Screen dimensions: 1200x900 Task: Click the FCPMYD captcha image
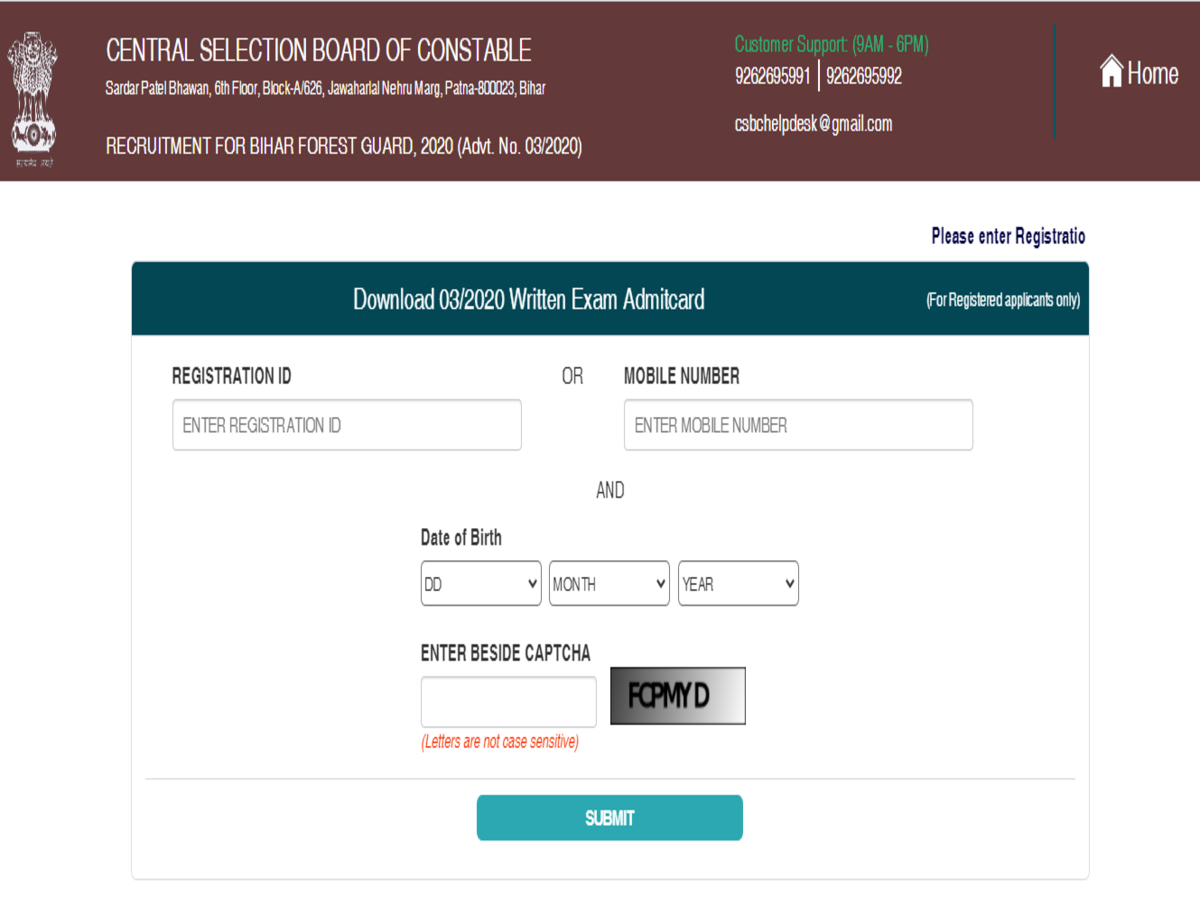click(x=677, y=696)
